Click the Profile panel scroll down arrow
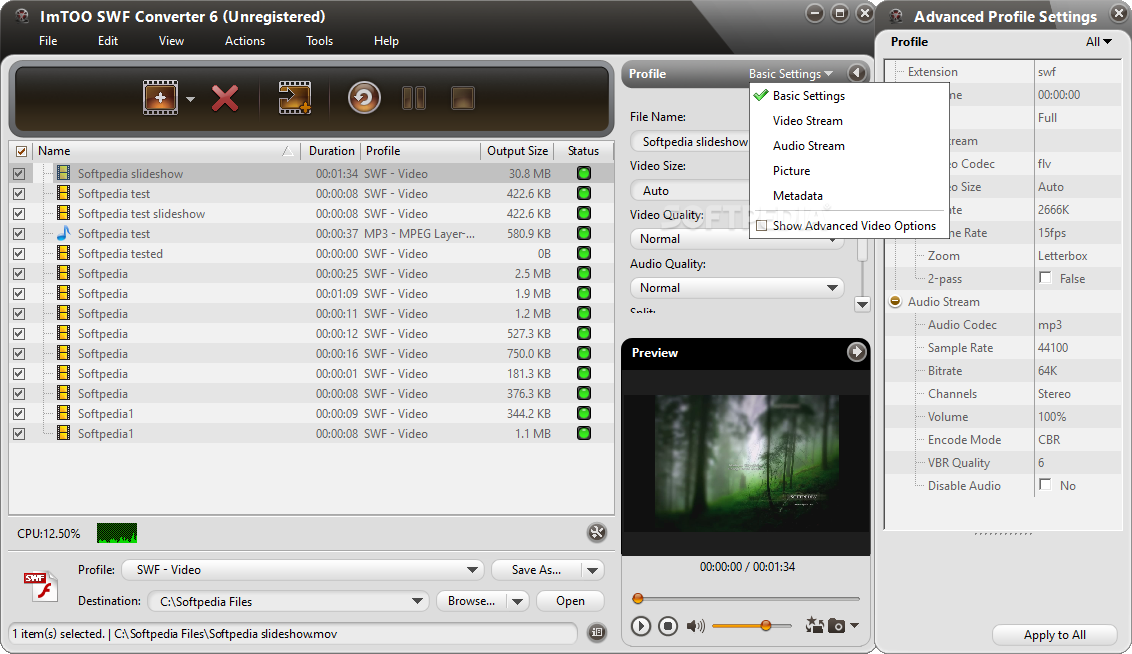This screenshot has height=654, width=1132. 862,304
